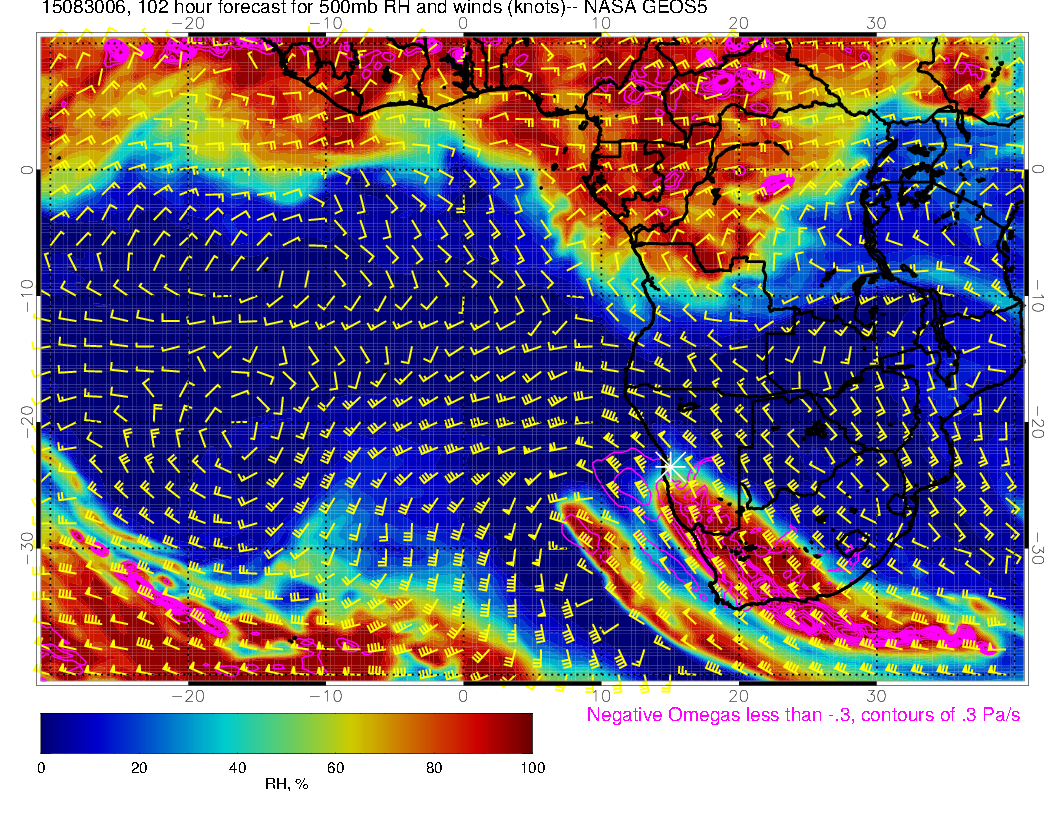The height and width of the screenshot is (816, 1056).
Task: Click the '-20' latitude label on the left axis
Action: (27, 421)
